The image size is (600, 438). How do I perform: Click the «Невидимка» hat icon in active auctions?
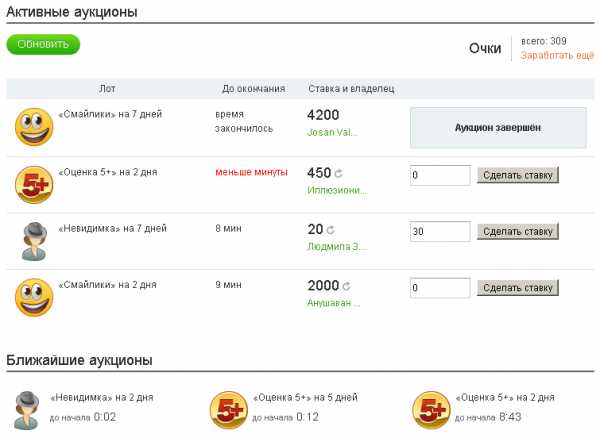pyautogui.click(x=34, y=239)
